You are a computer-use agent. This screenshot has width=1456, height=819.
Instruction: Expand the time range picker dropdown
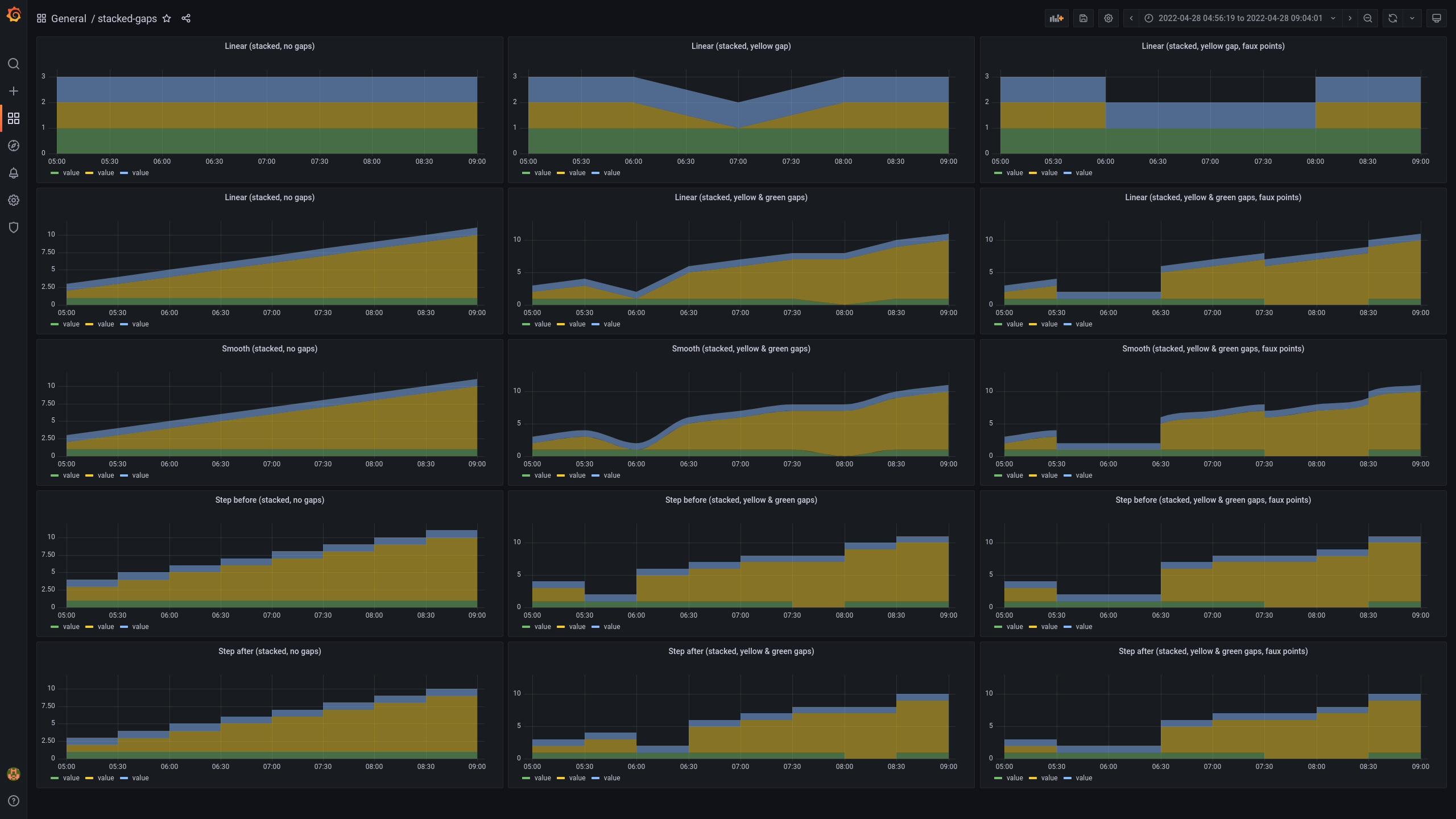1333,18
